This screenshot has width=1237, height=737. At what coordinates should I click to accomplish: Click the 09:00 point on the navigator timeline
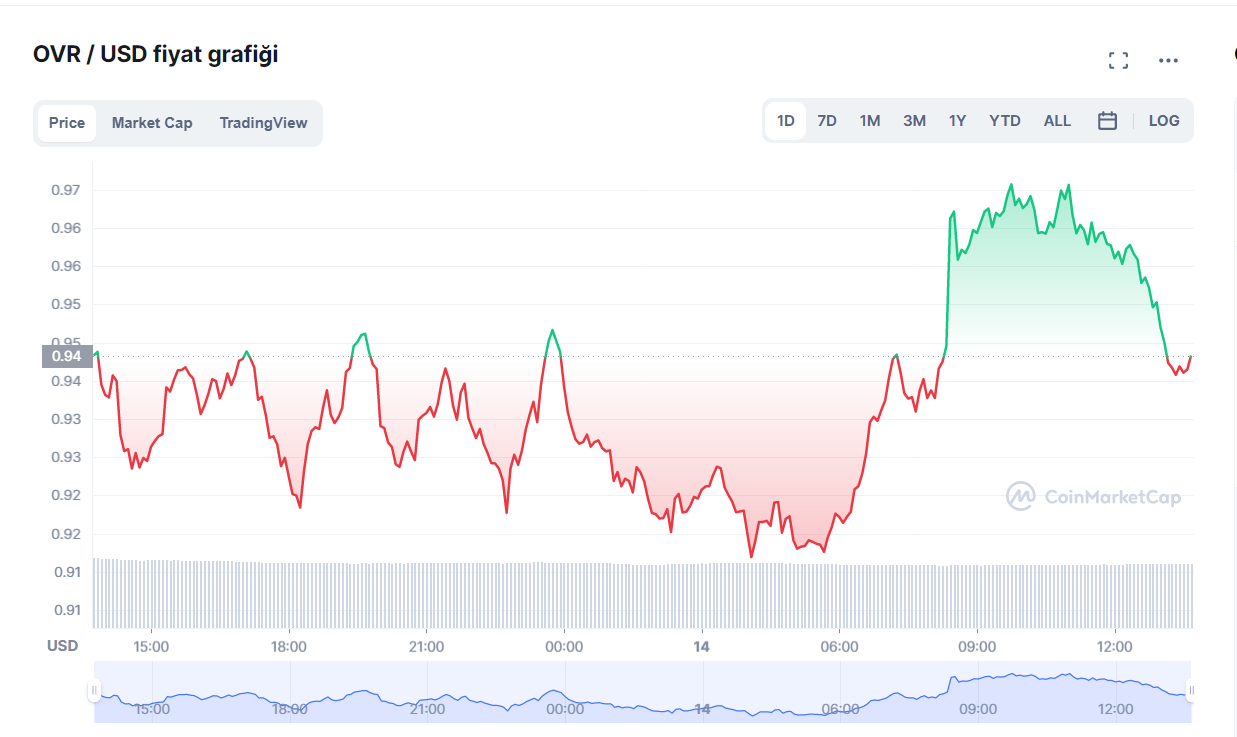click(977, 709)
